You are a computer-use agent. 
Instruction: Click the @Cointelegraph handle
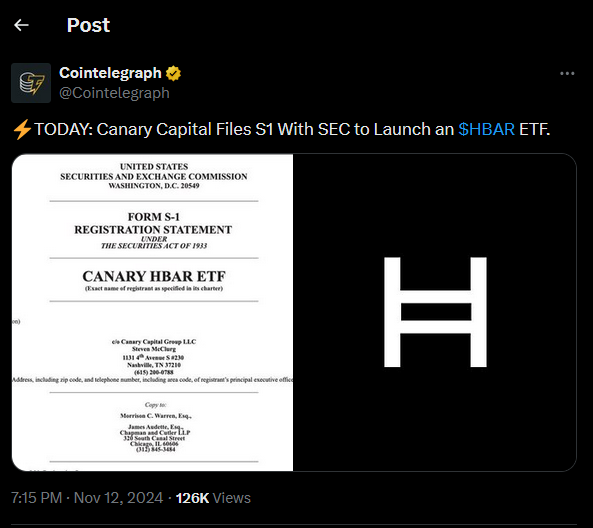point(114,93)
